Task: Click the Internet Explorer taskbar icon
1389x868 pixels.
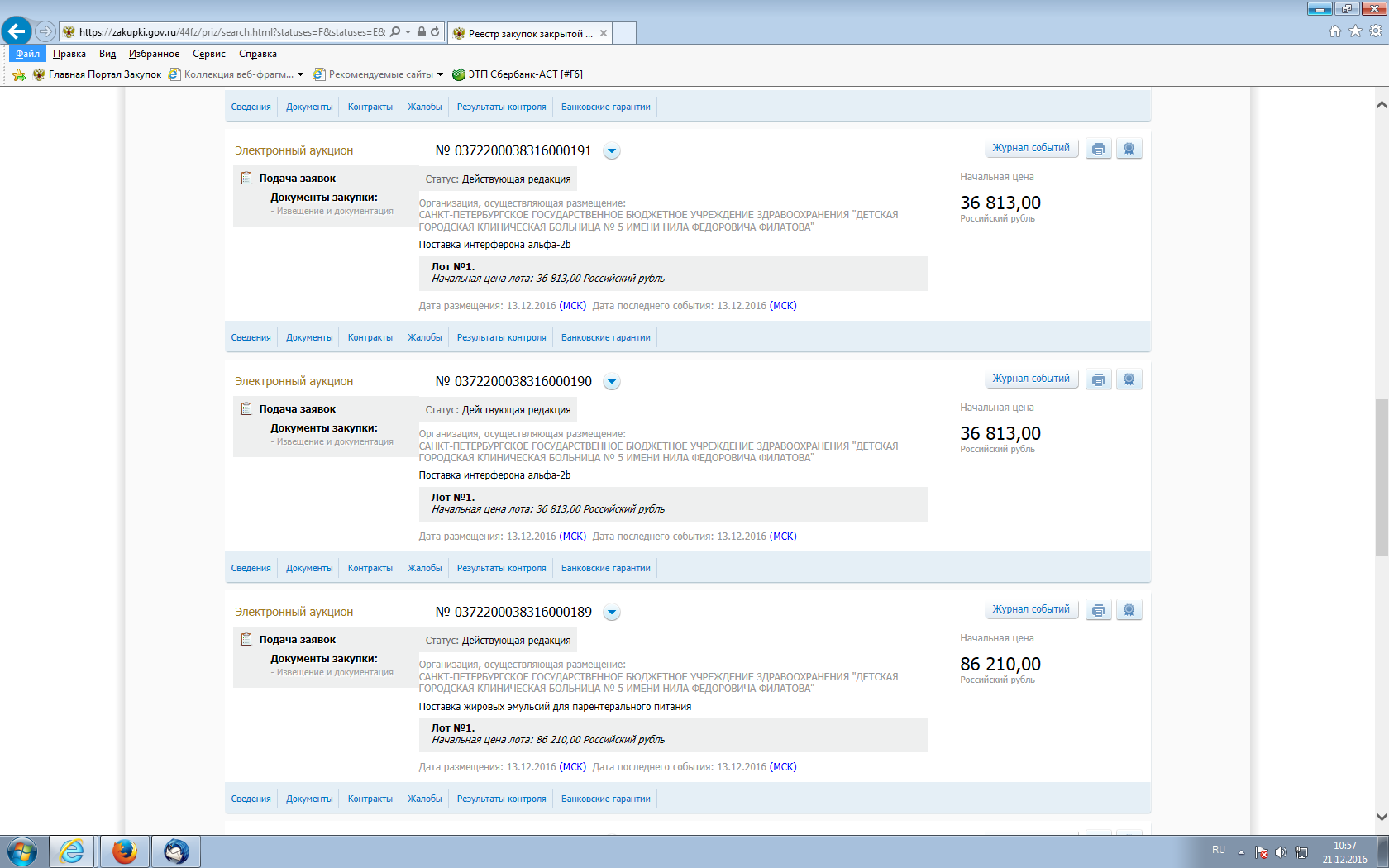Action: click(x=72, y=851)
